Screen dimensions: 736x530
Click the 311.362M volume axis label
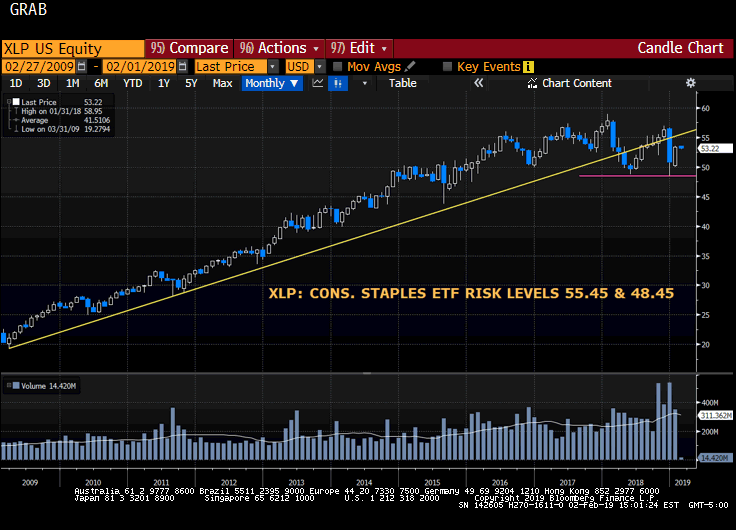(715, 415)
